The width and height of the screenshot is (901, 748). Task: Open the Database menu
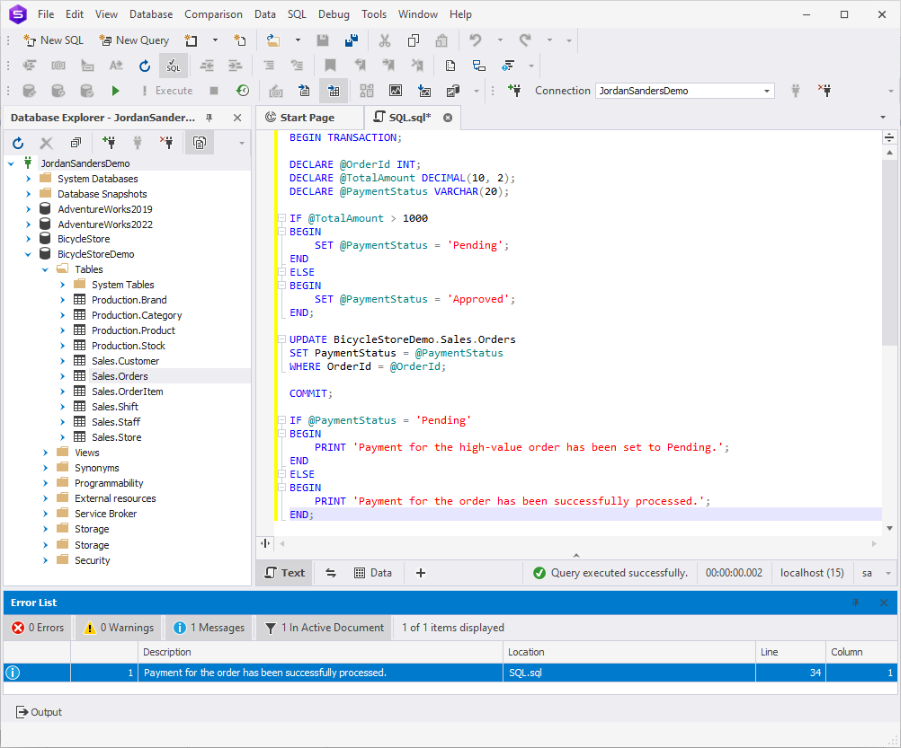pyautogui.click(x=151, y=14)
